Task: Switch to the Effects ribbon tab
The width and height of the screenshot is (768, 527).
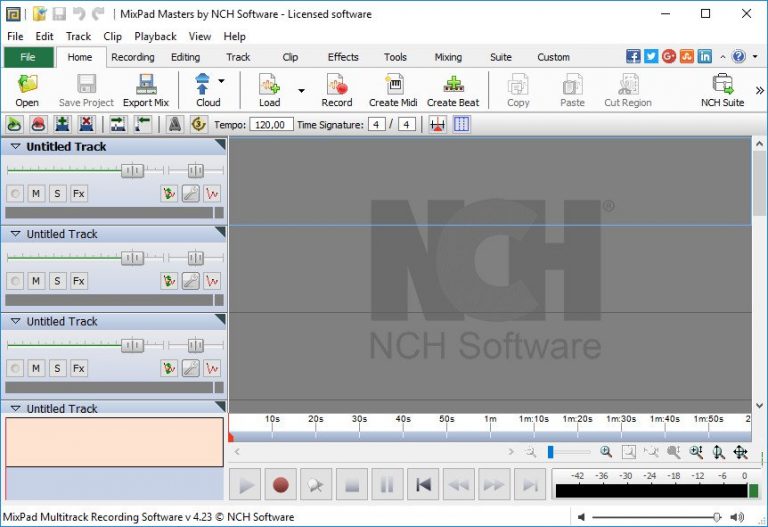Action: 343,57
